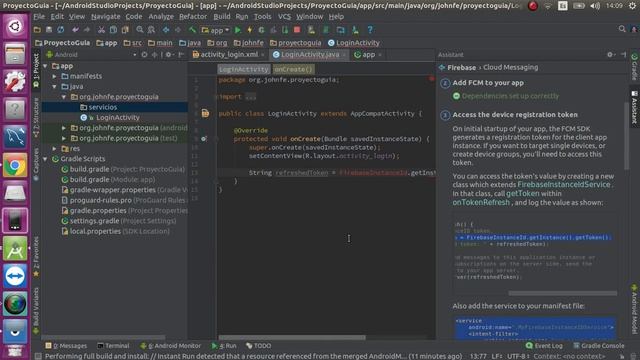Expand the manifests folder
This screenshot has width=640, height=360.
tap(55, 76)
